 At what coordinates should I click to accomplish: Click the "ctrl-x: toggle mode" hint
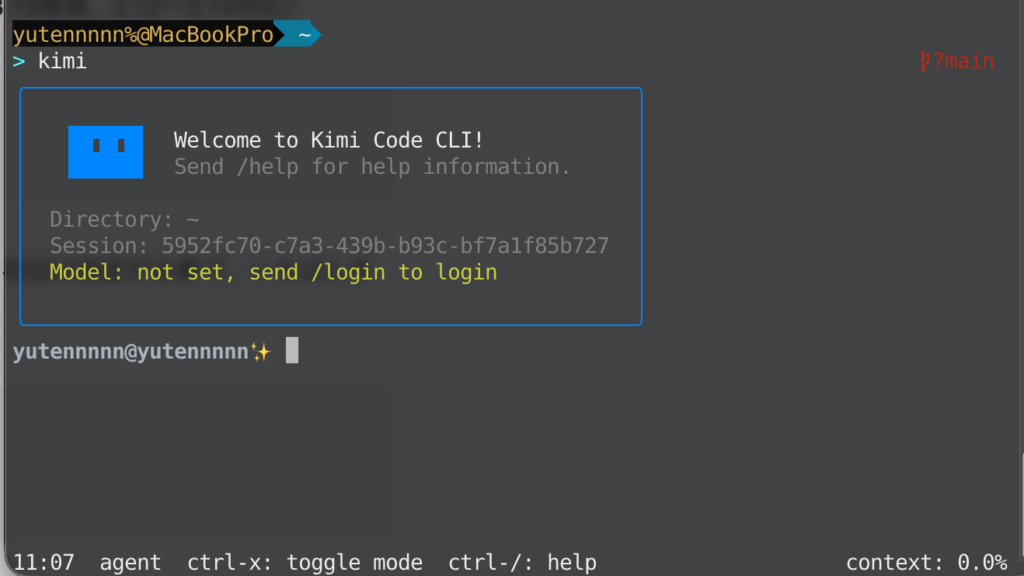(304, 563)
